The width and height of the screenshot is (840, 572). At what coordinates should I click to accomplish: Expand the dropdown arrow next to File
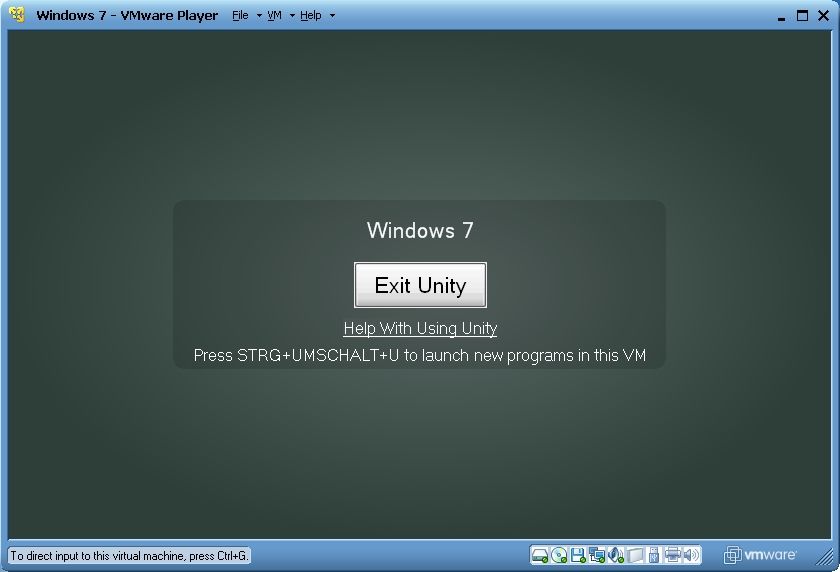(259, 16)
